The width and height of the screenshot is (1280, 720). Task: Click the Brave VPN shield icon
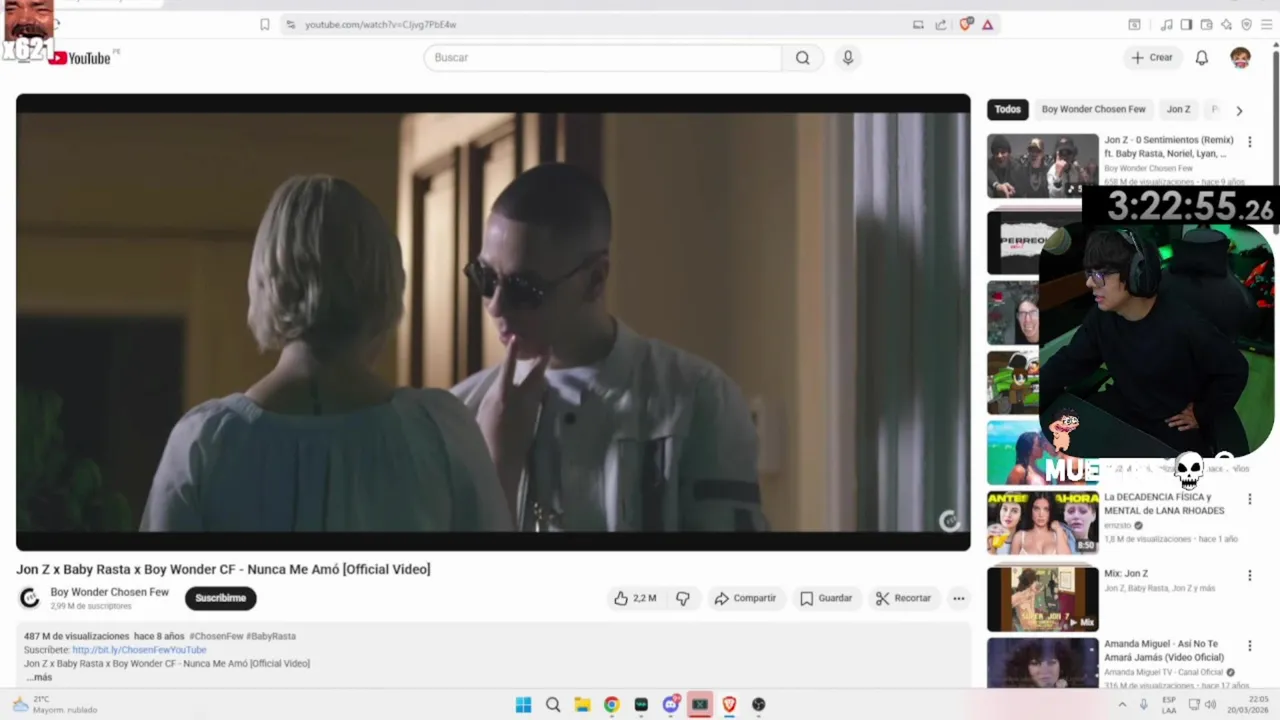click(1246, 25)
